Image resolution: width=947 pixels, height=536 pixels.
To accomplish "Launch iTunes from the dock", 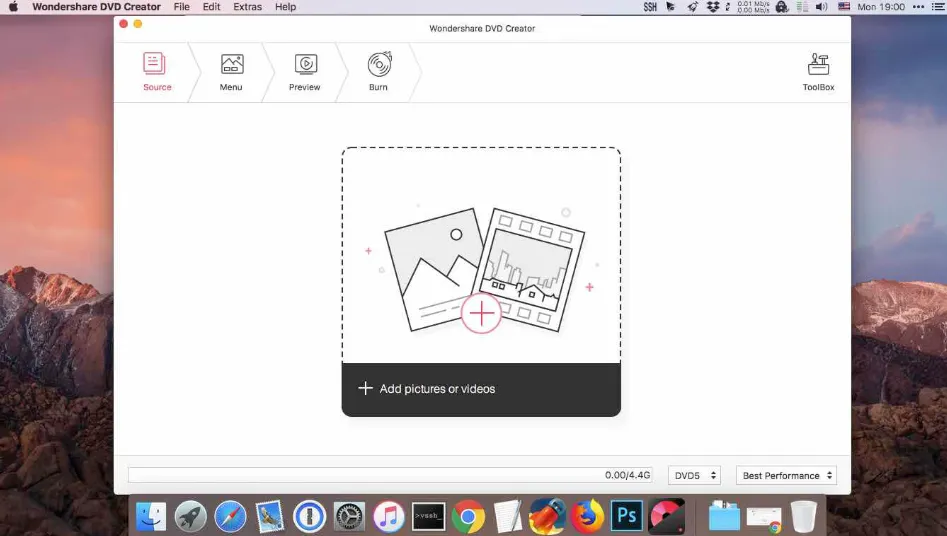I will 388,517.
